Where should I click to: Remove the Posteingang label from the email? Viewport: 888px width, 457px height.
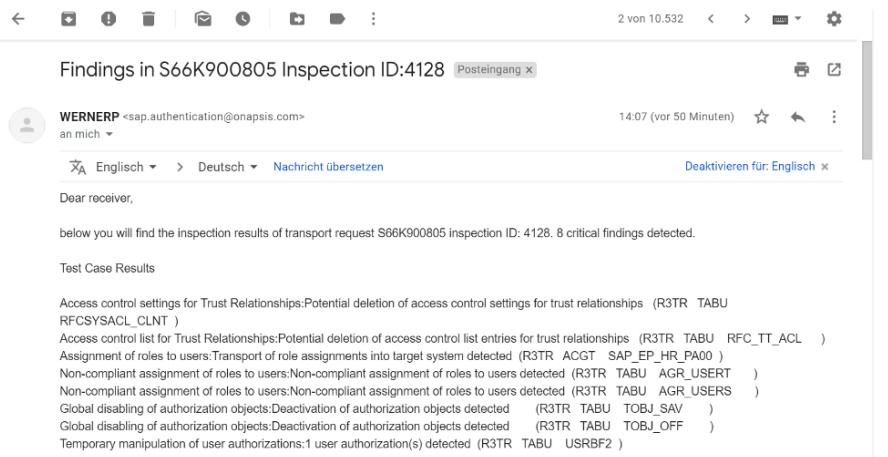click(x=529, y=70)
